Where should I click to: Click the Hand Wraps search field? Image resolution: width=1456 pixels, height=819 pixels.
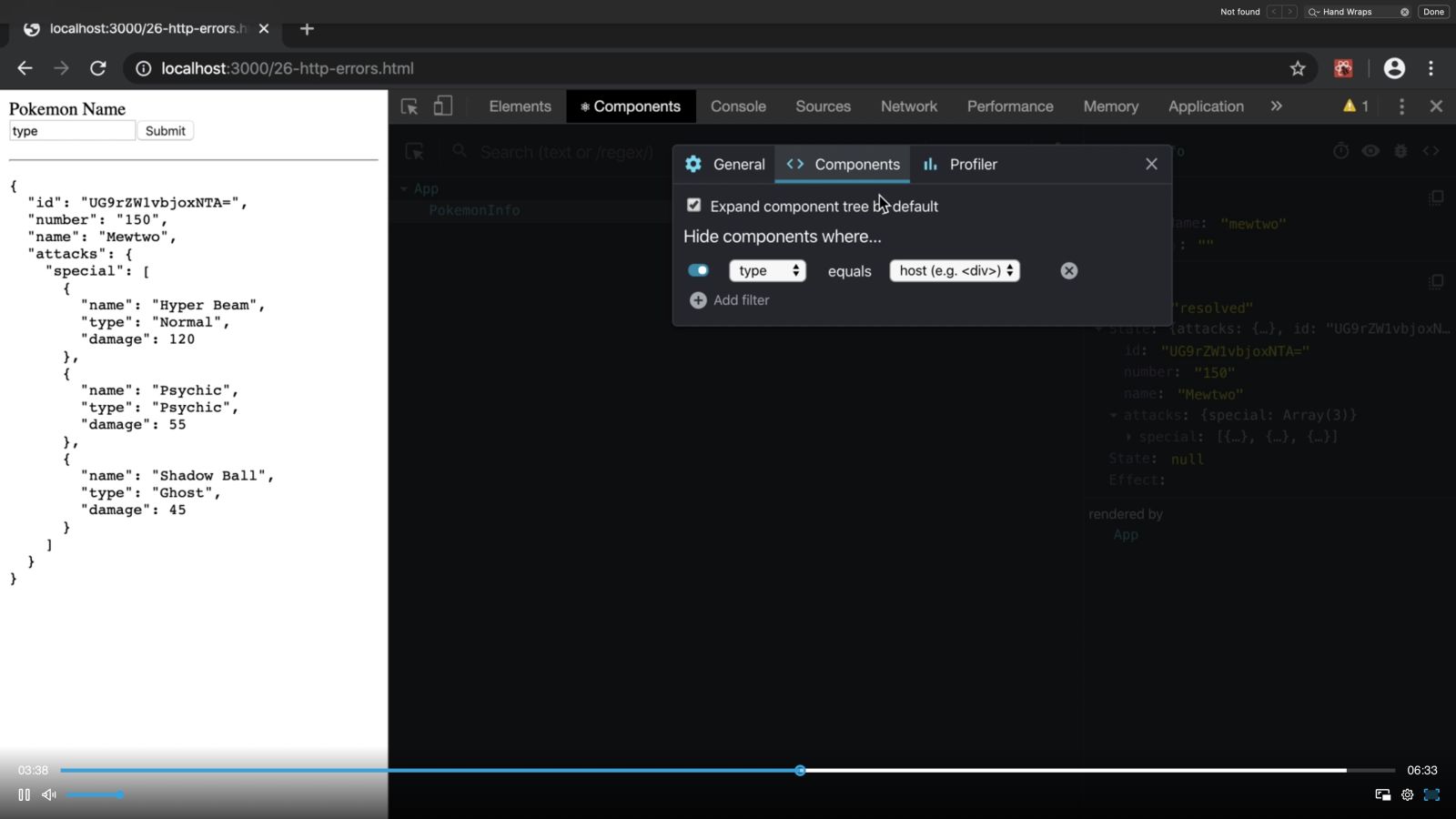click(1356, 12)
